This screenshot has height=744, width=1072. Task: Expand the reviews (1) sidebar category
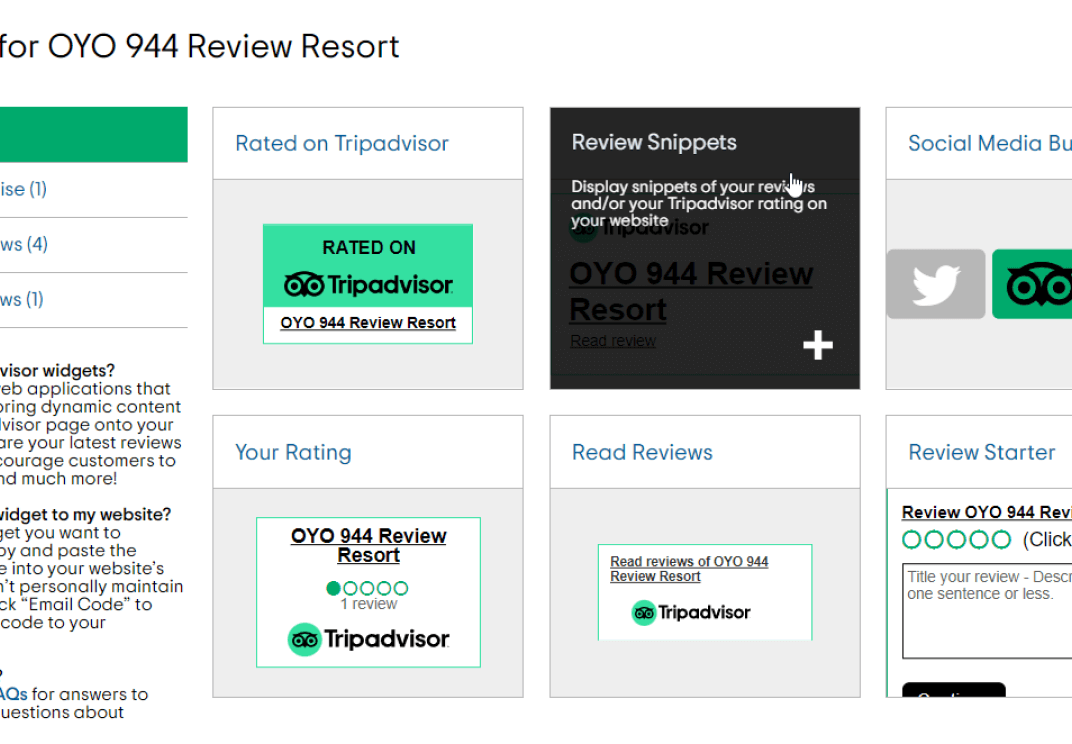pyautogui.click(x=24, y=299)
